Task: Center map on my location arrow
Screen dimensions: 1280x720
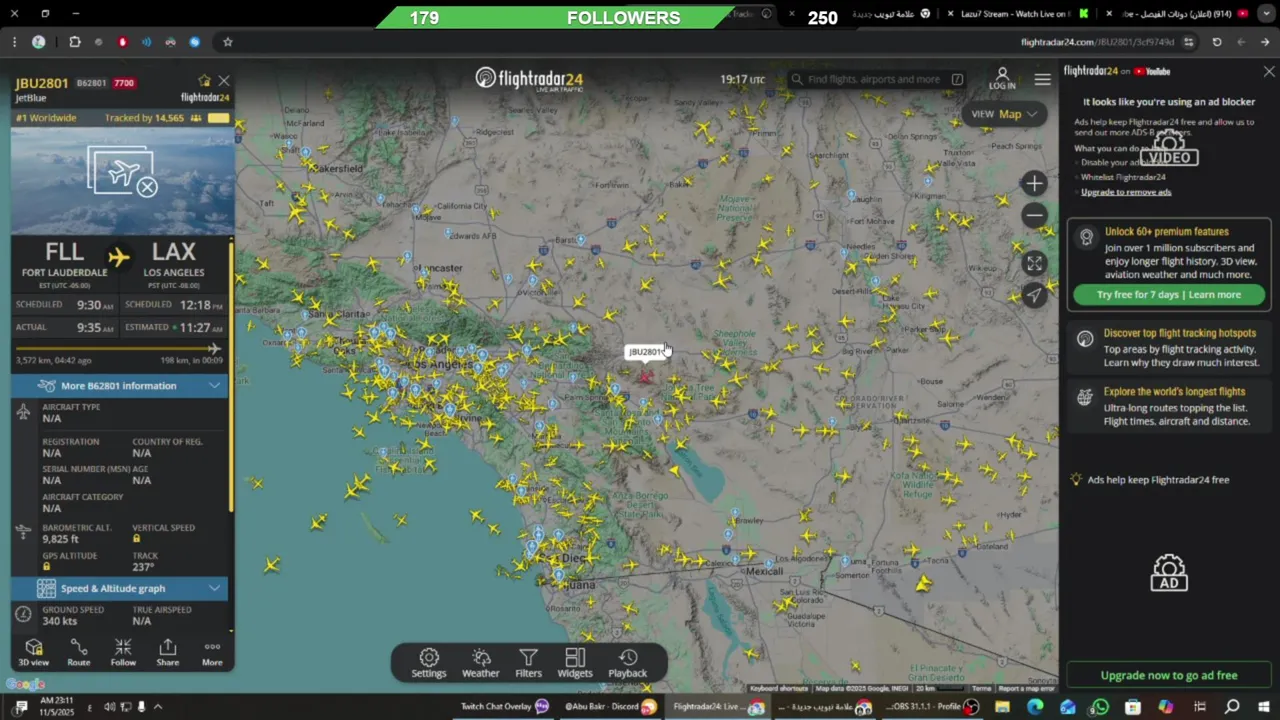Action: 1034,294
